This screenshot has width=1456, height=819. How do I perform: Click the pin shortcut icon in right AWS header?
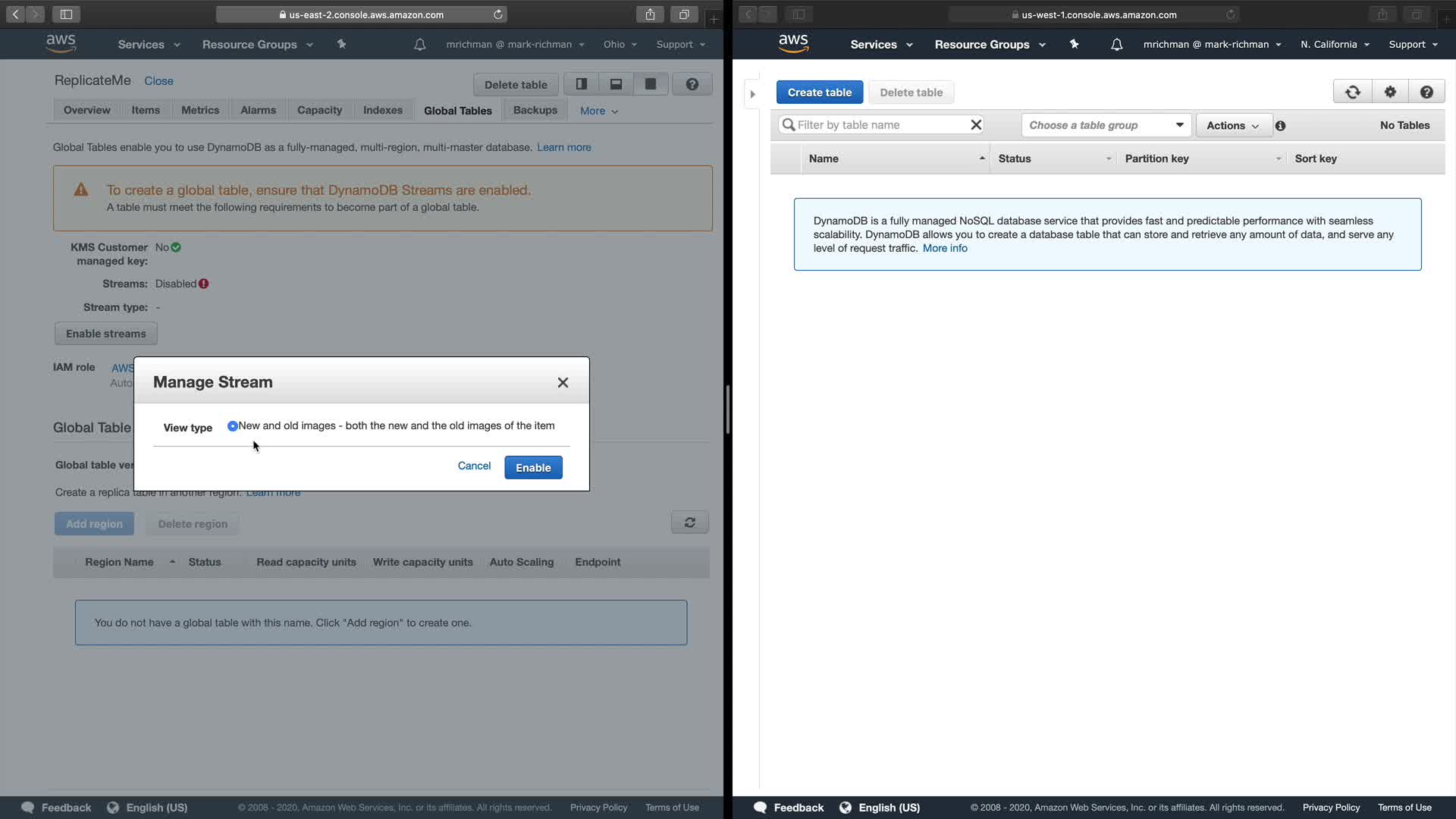coord(1074,45)
